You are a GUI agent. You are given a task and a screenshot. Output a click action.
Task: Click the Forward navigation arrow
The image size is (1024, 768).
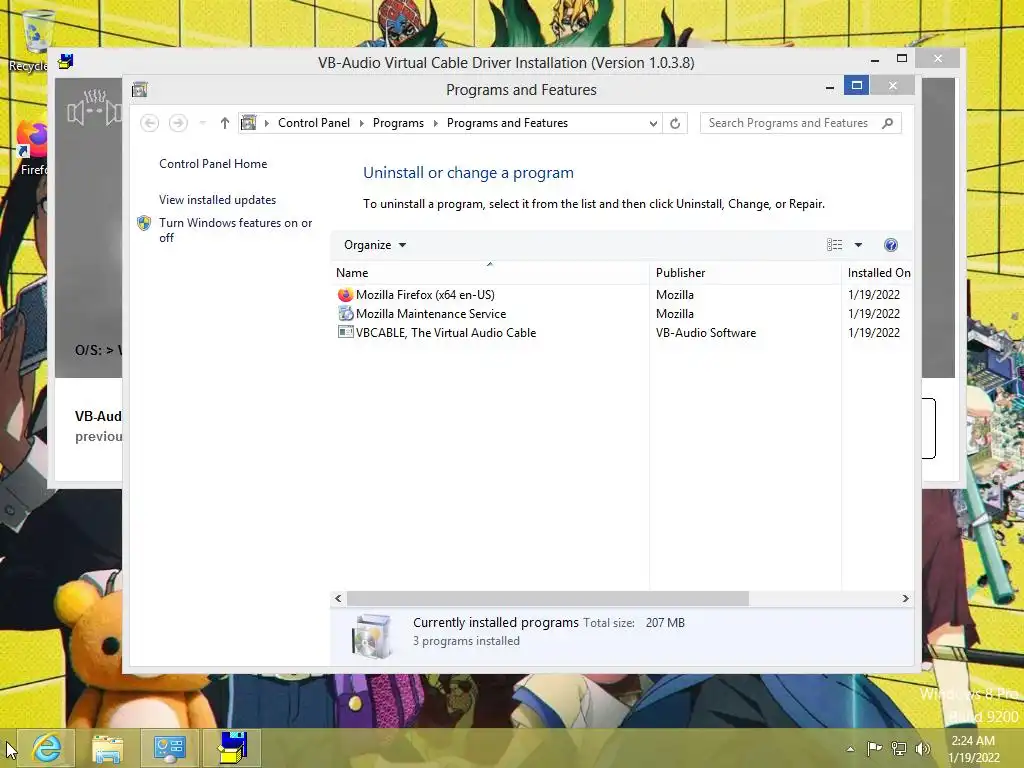(178, 123)
